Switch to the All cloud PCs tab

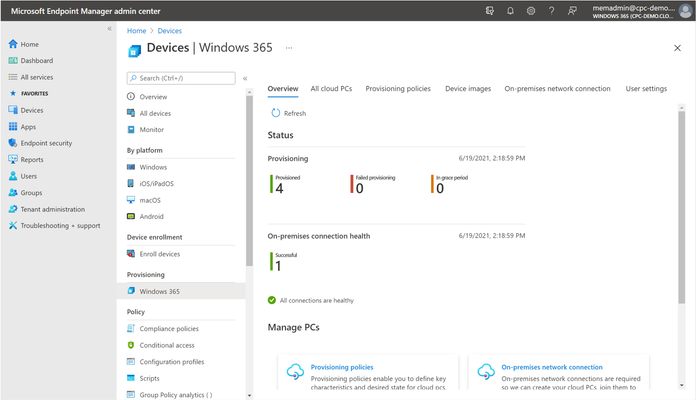[331, 88]
